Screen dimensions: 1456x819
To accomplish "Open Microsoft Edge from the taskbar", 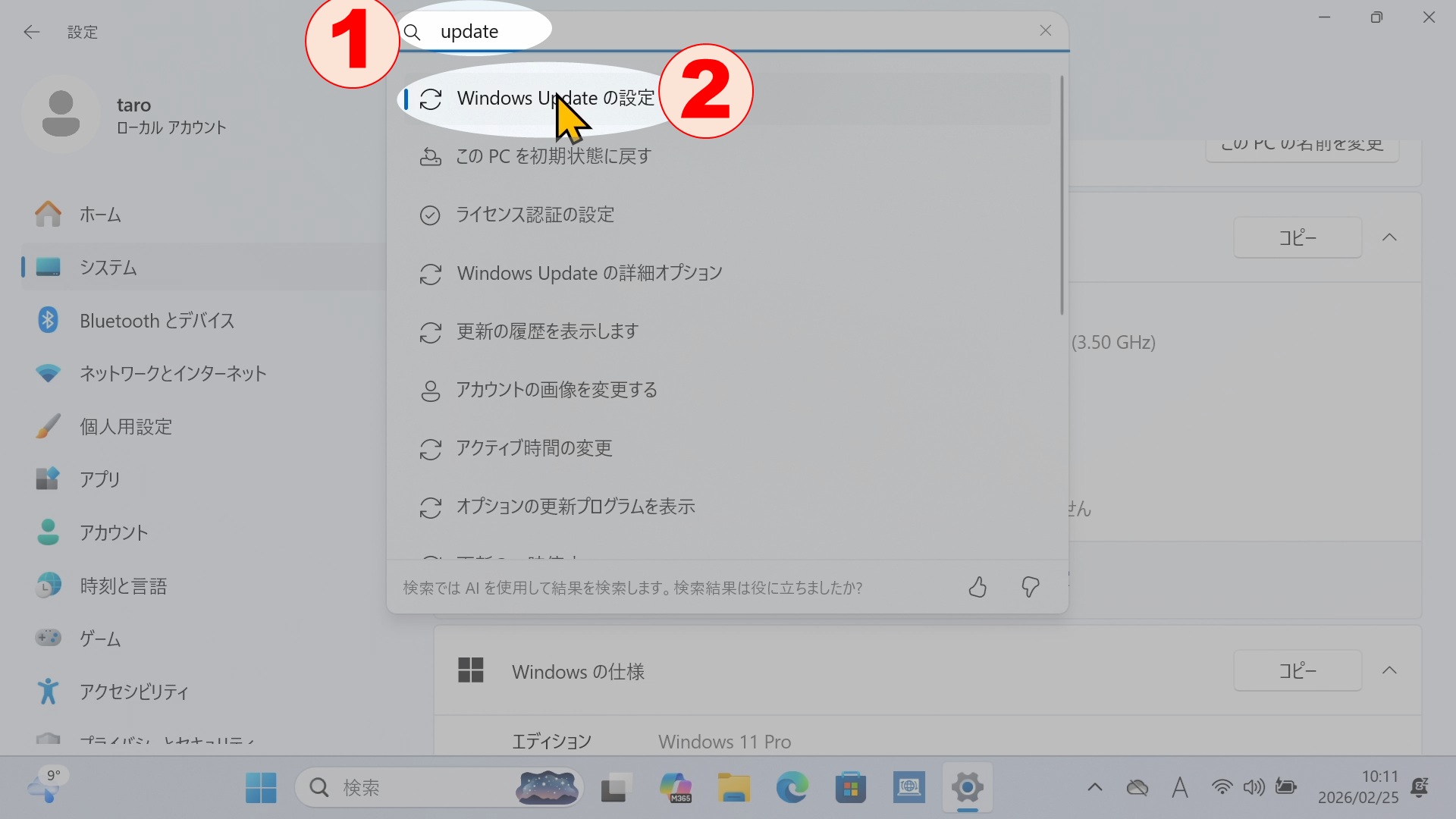I will coord(792,787).
